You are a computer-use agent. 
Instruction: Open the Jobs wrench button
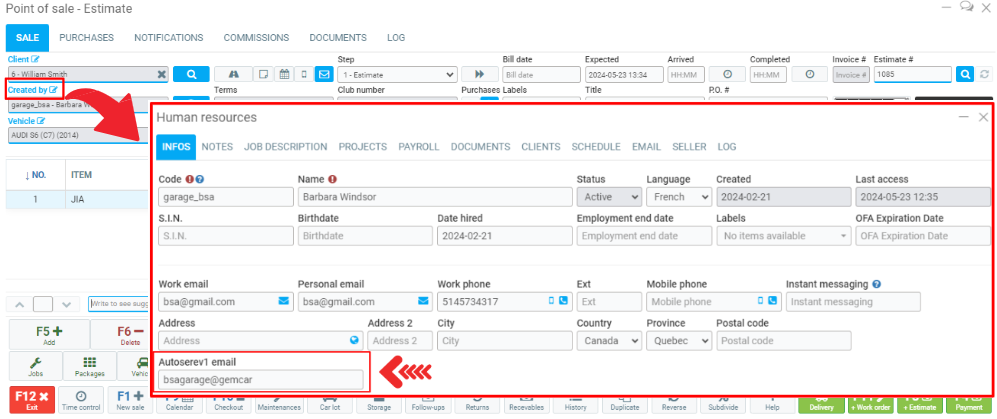tap(35, 367)
